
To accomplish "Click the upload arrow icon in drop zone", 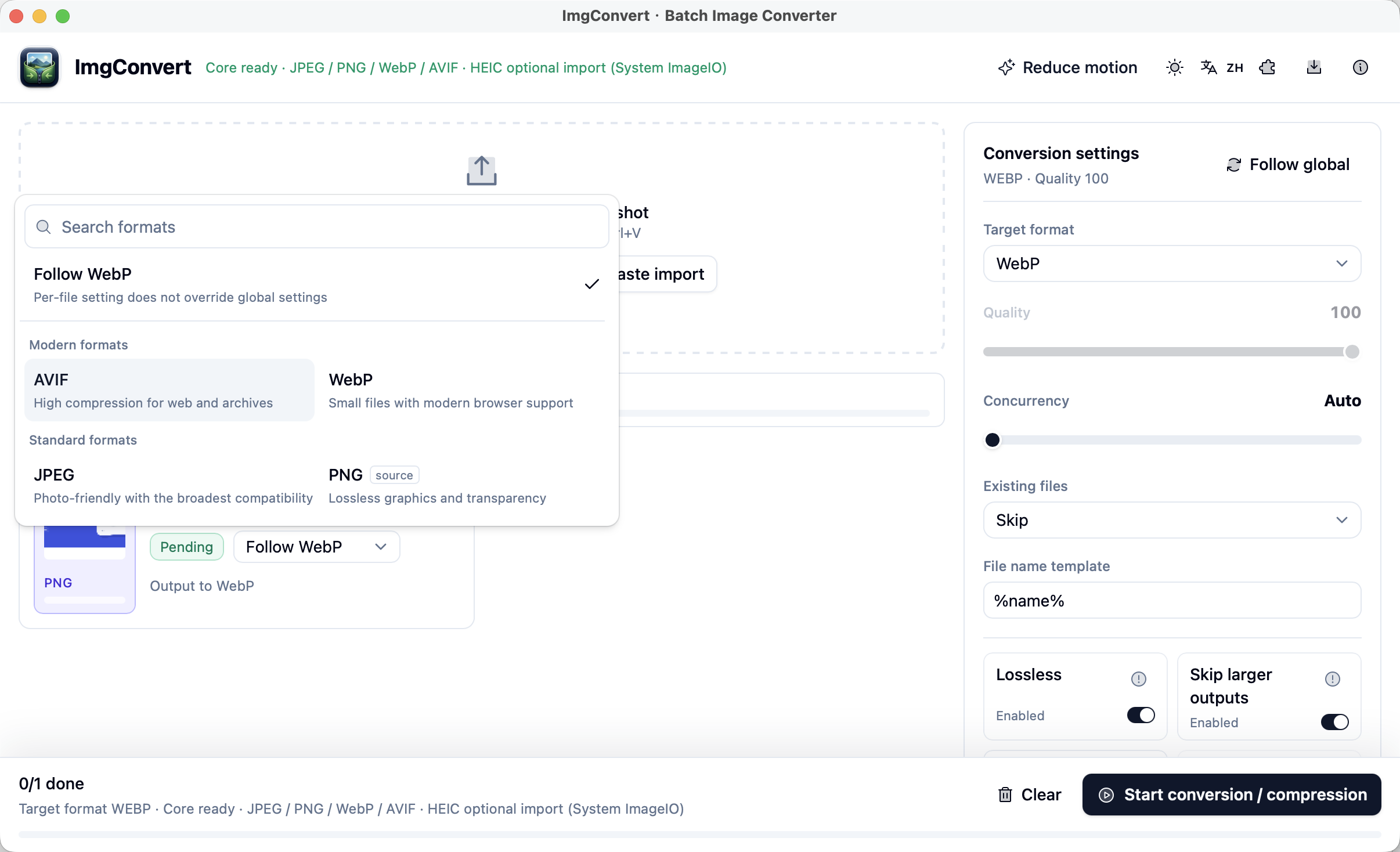I will point(482,171).
